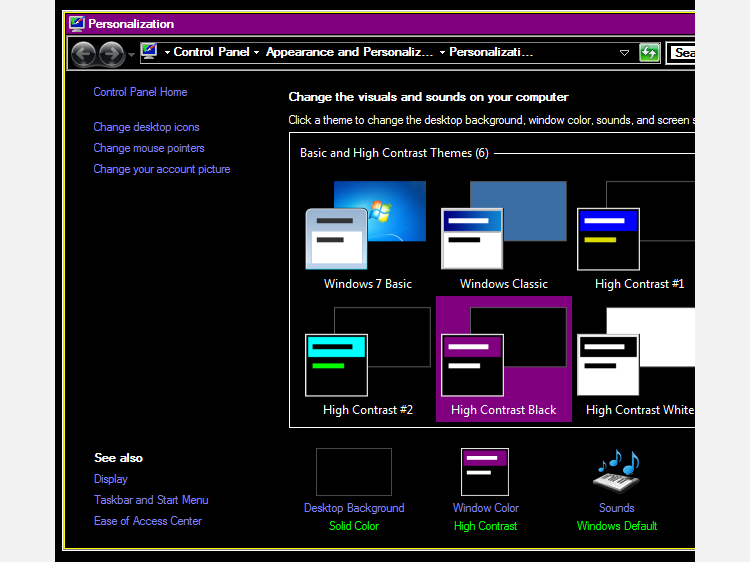This screenshot has width=750, height=562.
Task: Select the High Contrast White theme
Action: (x=636, y=361)
